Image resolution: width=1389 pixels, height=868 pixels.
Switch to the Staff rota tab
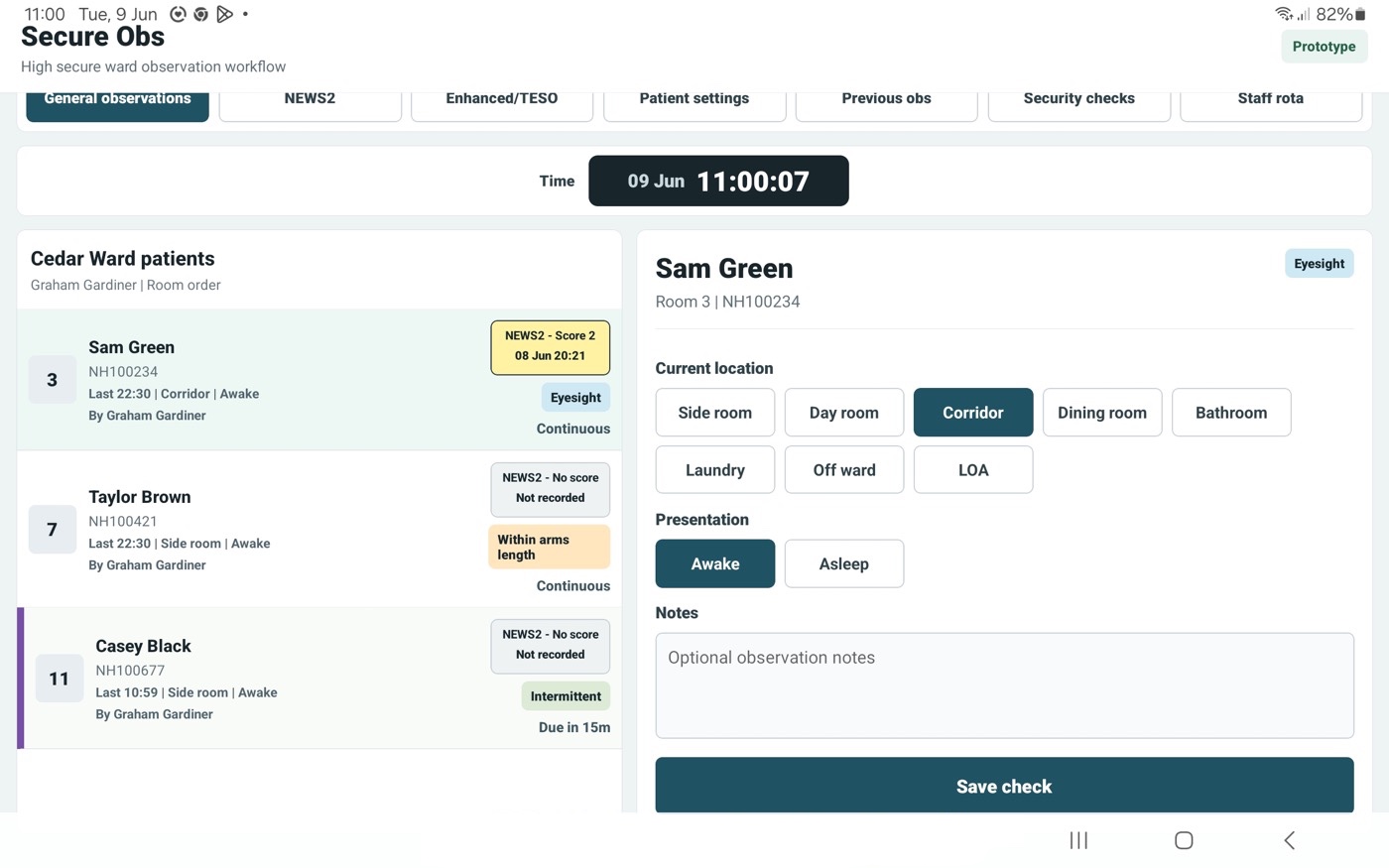point(1271,105)
